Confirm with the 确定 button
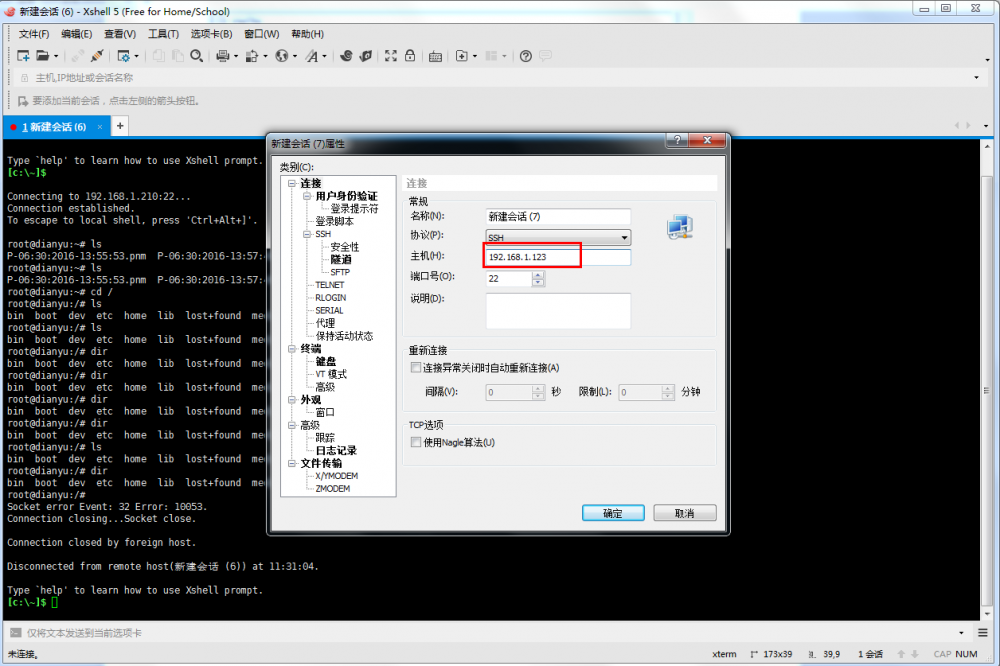 [613, 513]
